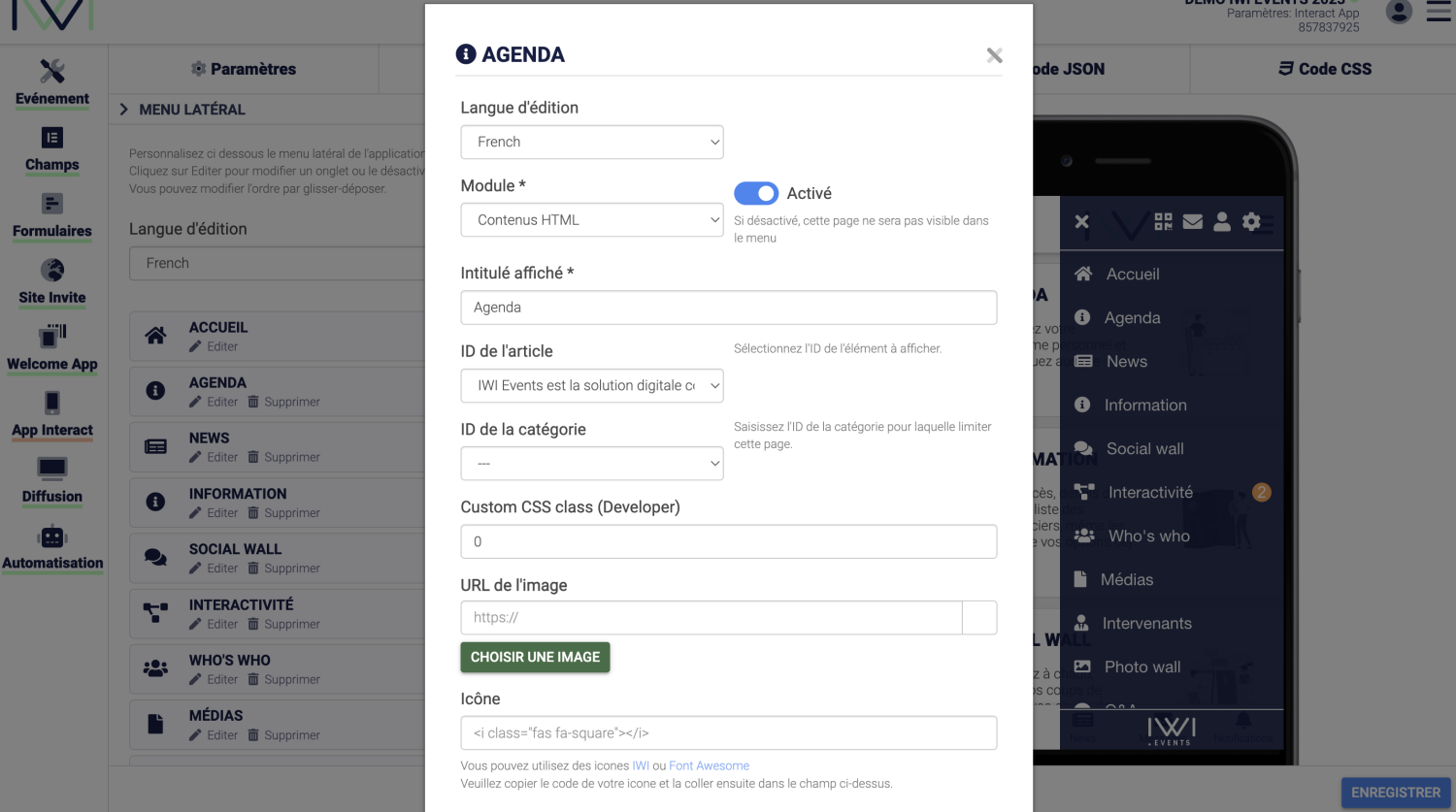Select Social wall in phone preview menu

click(1144, 449)
